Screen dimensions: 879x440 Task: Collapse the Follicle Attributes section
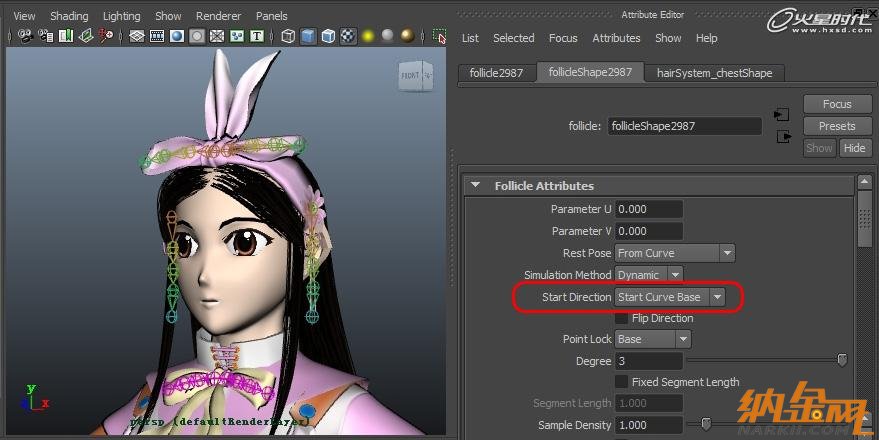[475, 185]
